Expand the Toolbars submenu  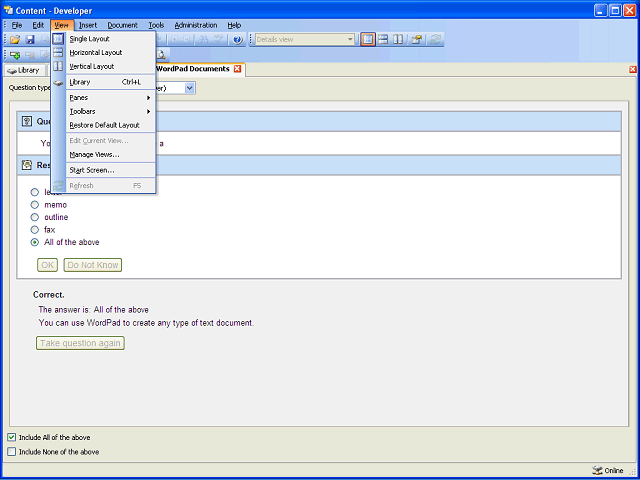coord(110,111)
